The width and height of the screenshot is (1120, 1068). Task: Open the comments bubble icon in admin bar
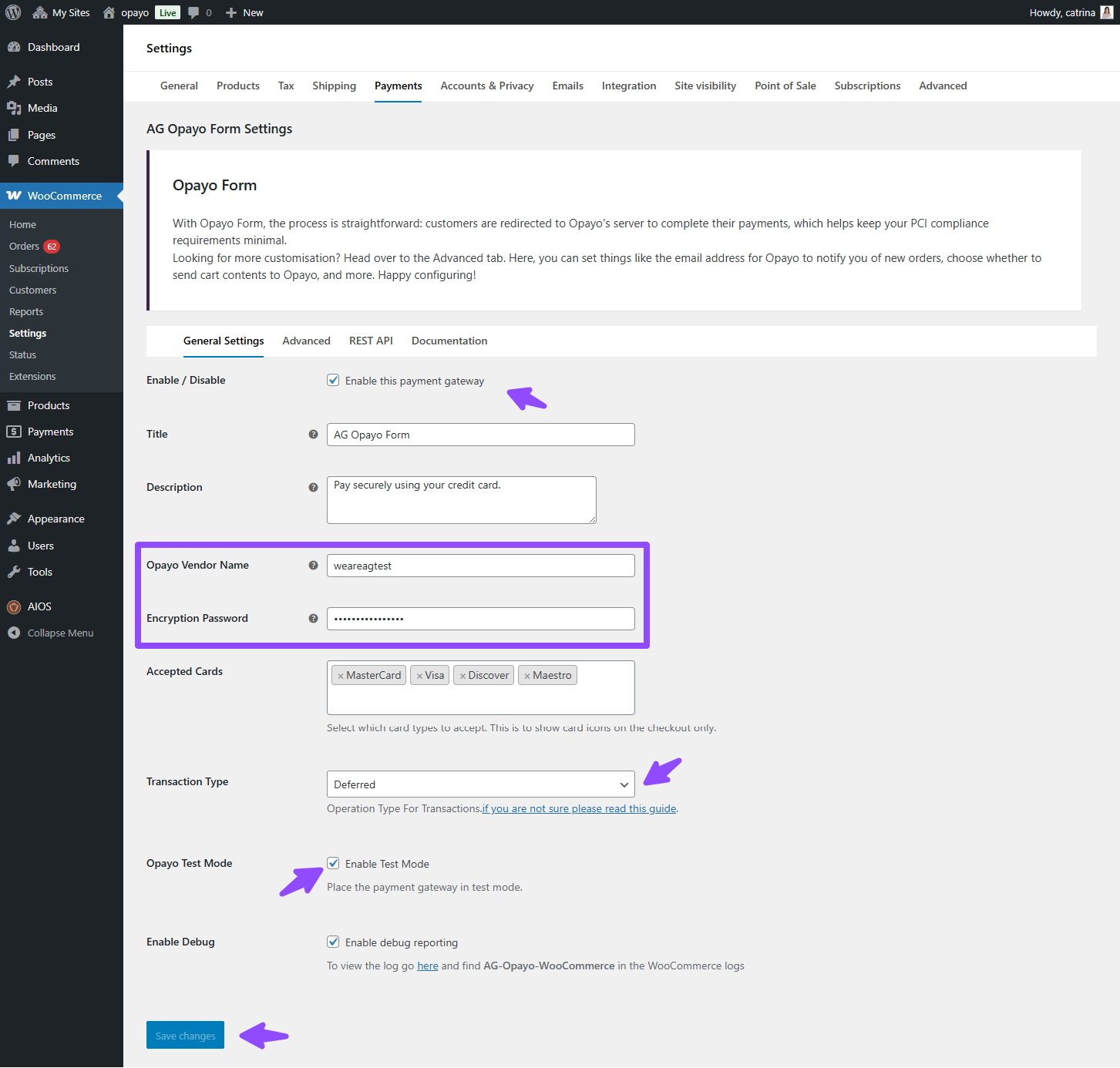click(194, 13)
